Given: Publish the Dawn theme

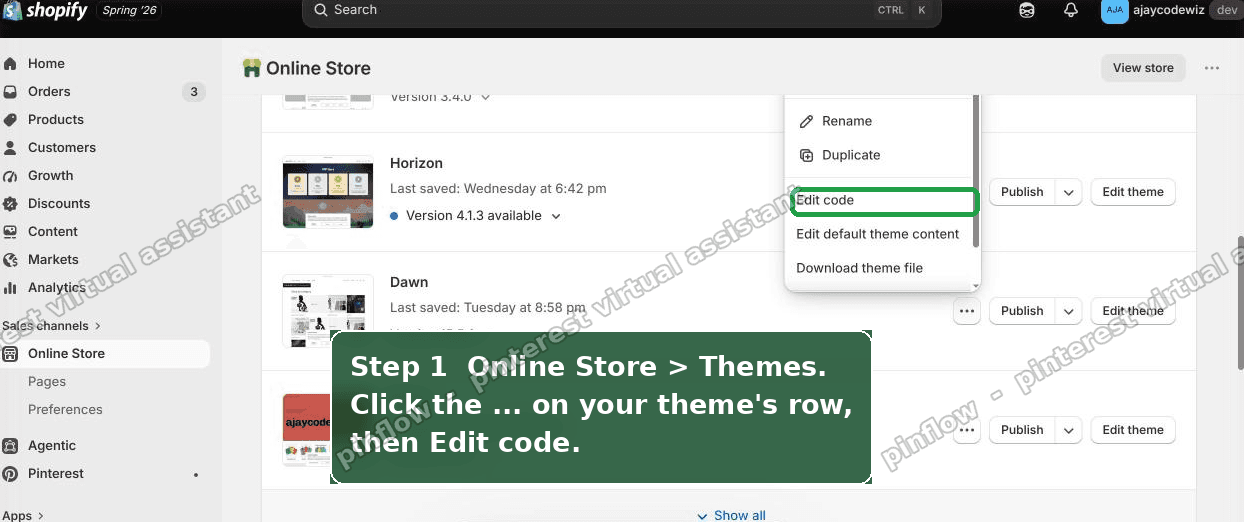Looking at the screenshot, I should (x=1022, y=311).
